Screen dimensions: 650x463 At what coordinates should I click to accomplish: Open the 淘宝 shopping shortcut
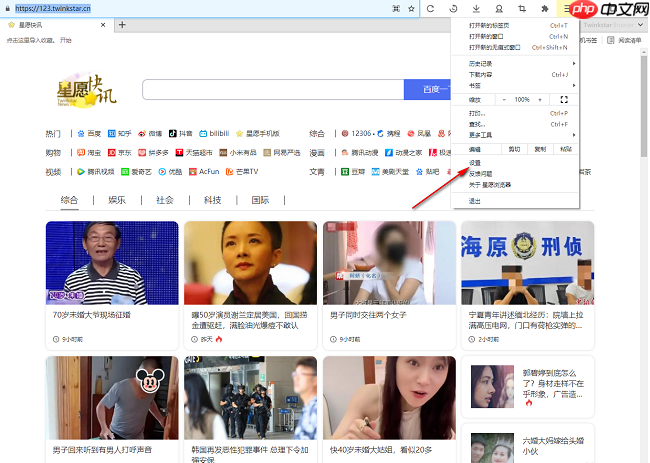coord(89,153)
